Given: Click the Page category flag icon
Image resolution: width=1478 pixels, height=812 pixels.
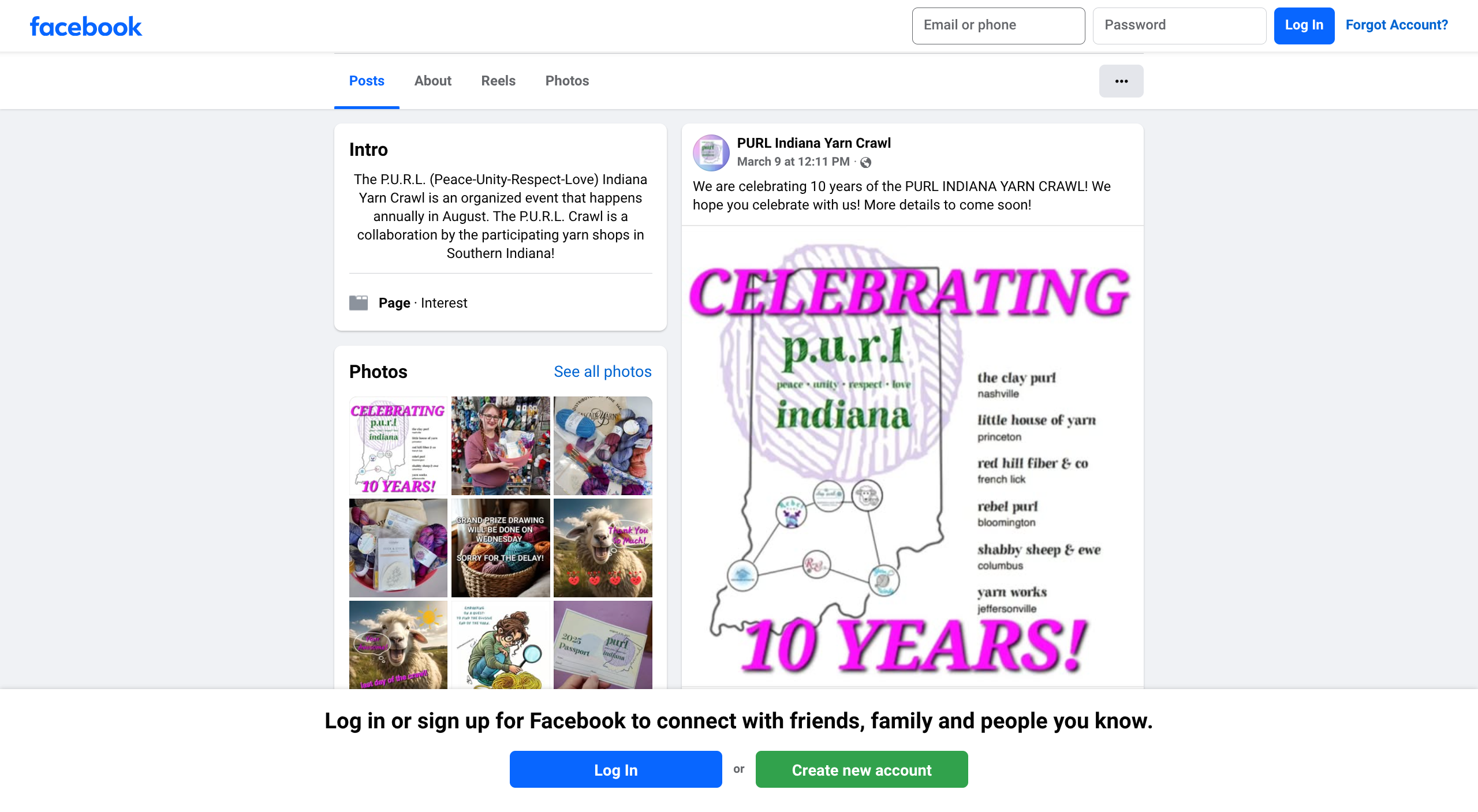Looking at the screenshot, I should (x=359, y=303).
